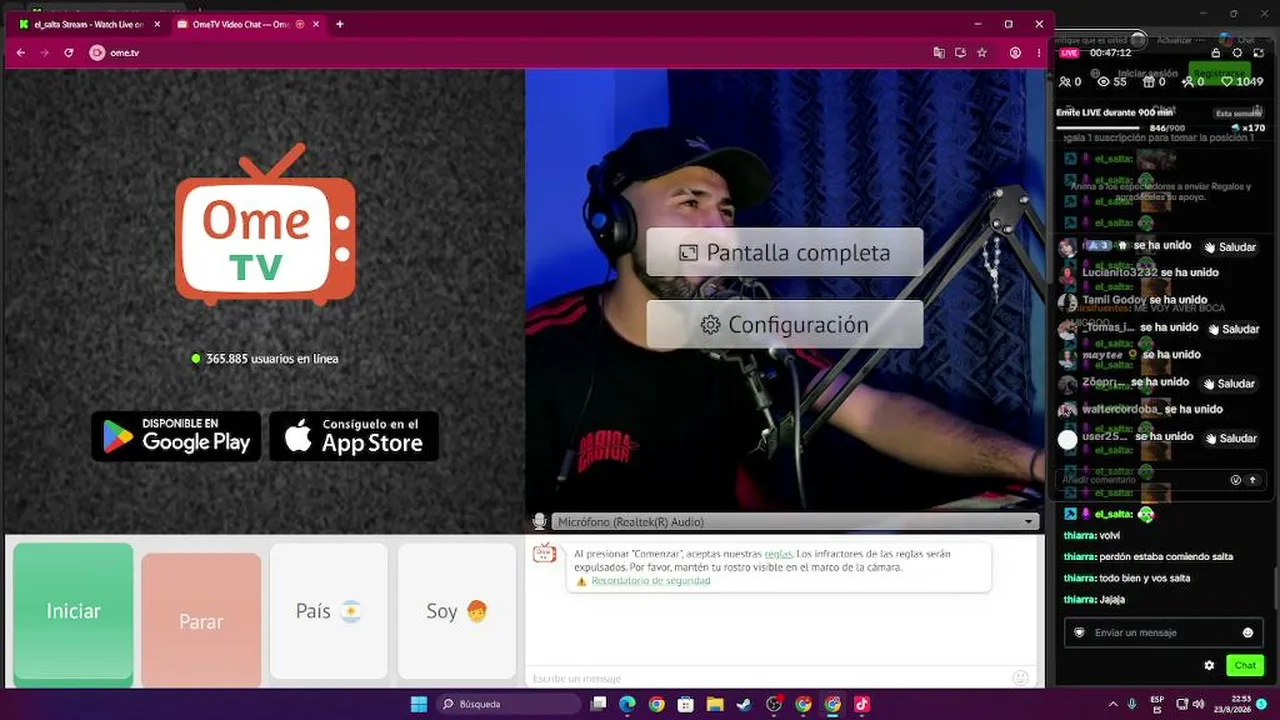The width and height of the screenshot is (1280, 720).
Task: Open Configuración
Action: pos(785,325)
